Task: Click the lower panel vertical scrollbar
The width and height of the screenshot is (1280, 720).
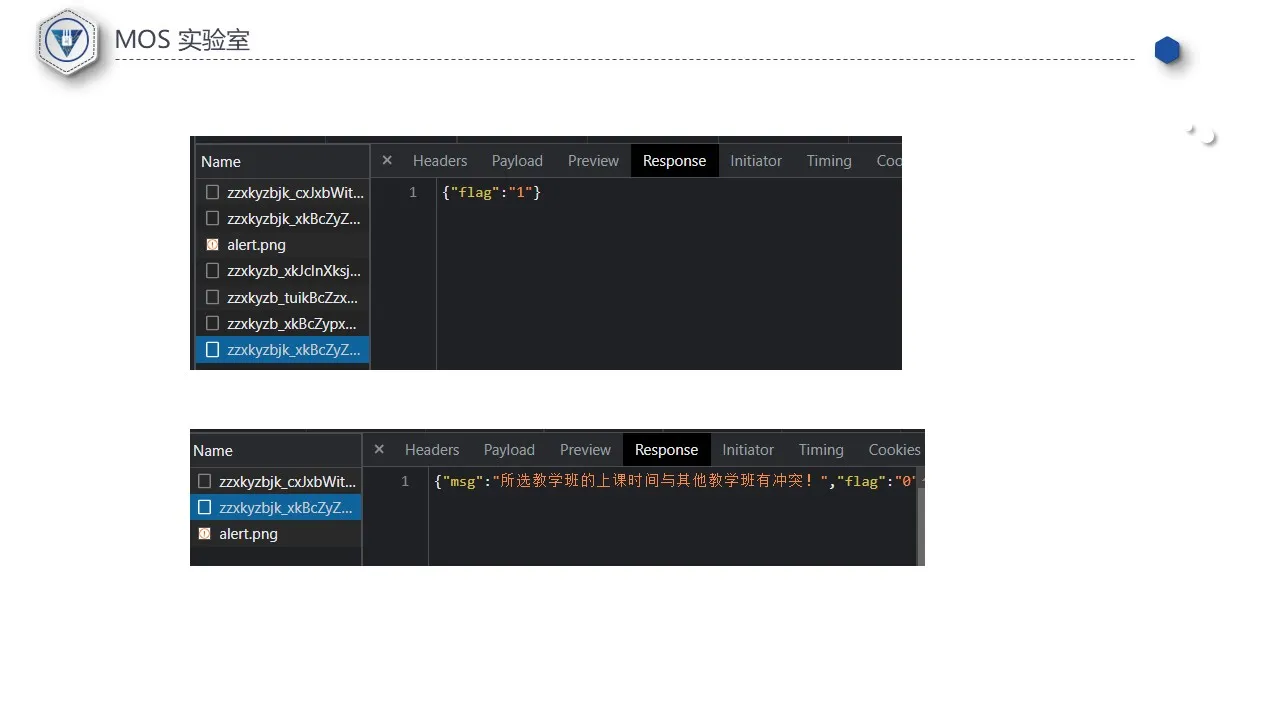Action: (x=921, y=517)
